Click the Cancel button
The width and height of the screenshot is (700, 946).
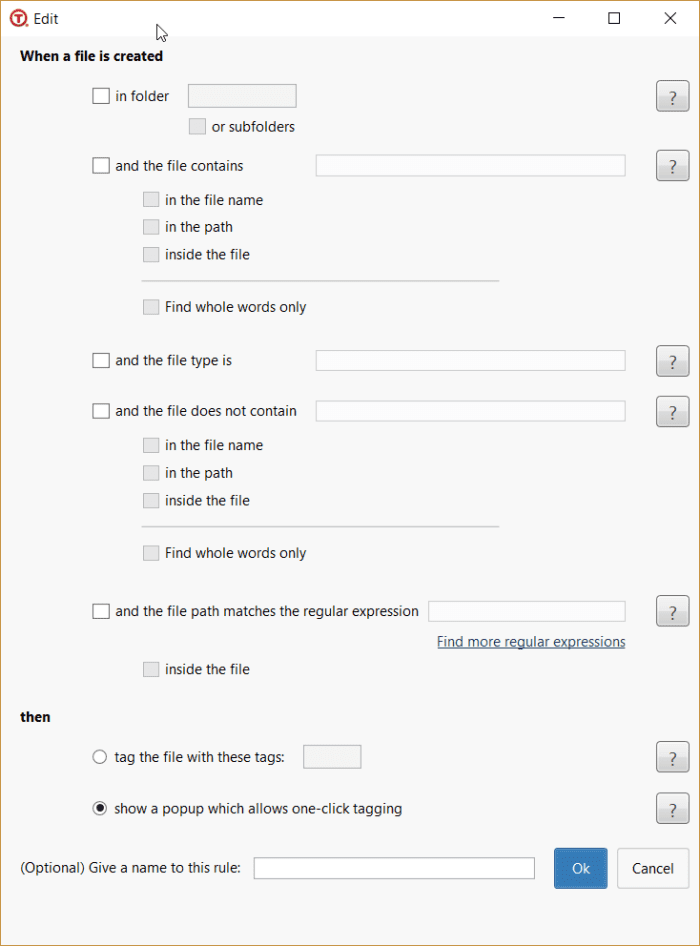652,868
